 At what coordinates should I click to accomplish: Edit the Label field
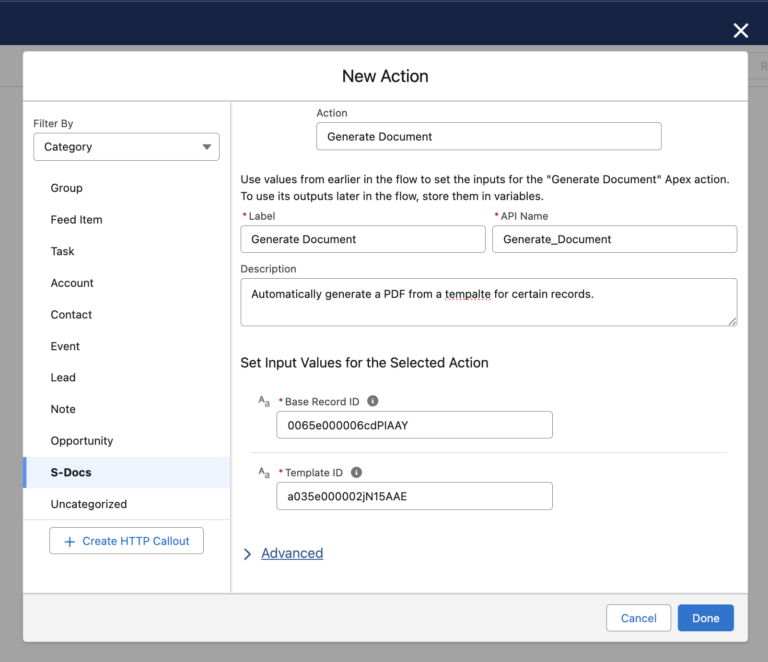[x=363, y=239]
